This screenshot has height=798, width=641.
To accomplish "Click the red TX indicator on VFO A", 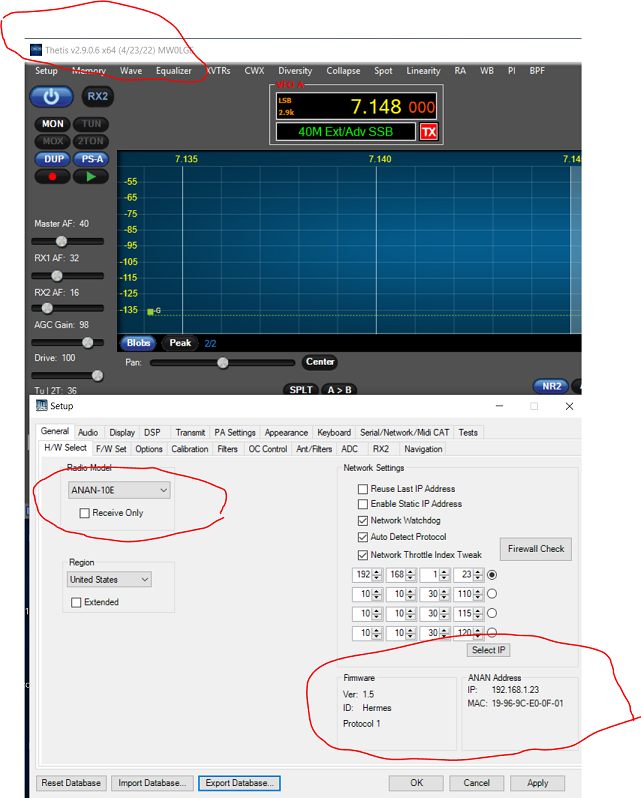I will coord(429,132).
